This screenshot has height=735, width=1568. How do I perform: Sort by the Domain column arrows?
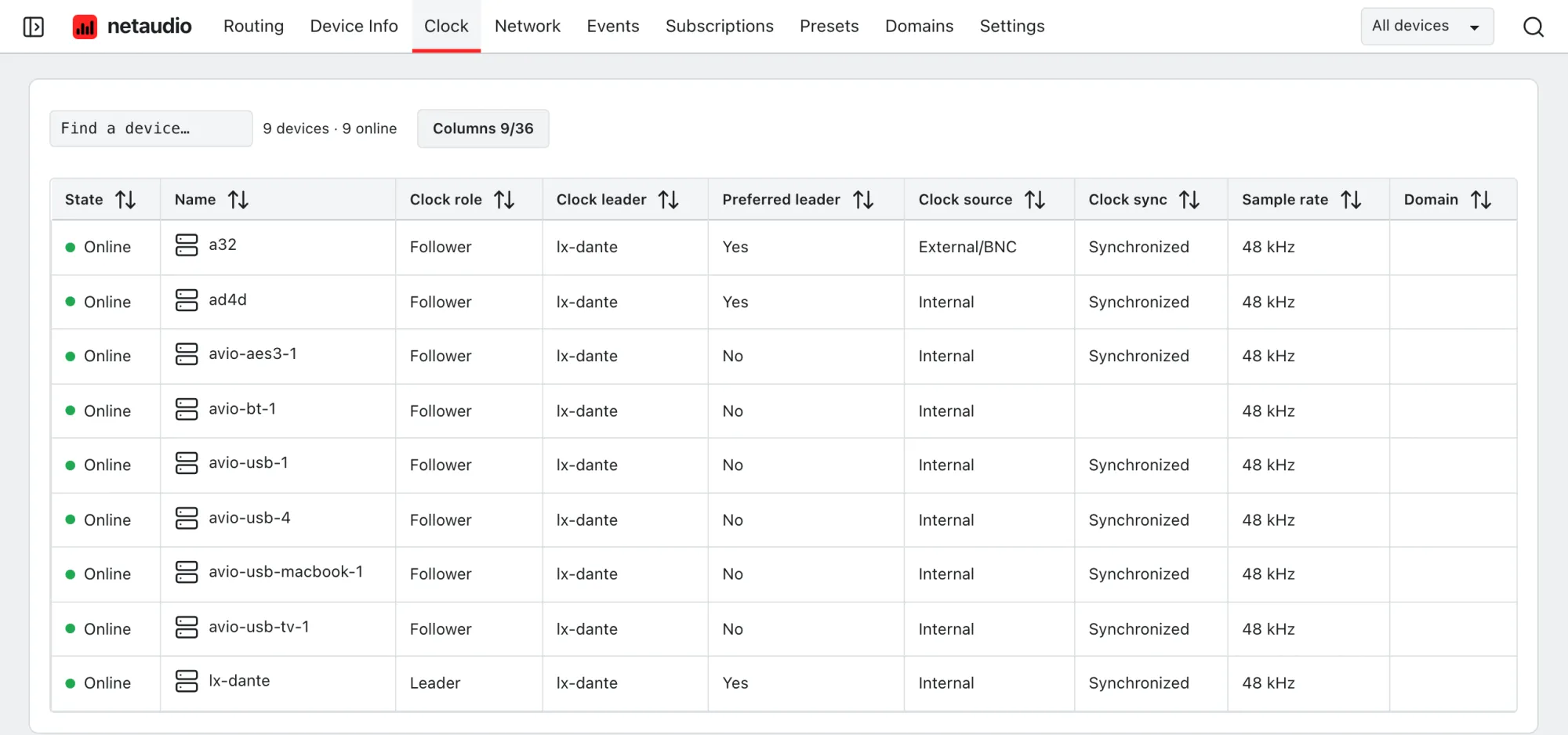1481,200
